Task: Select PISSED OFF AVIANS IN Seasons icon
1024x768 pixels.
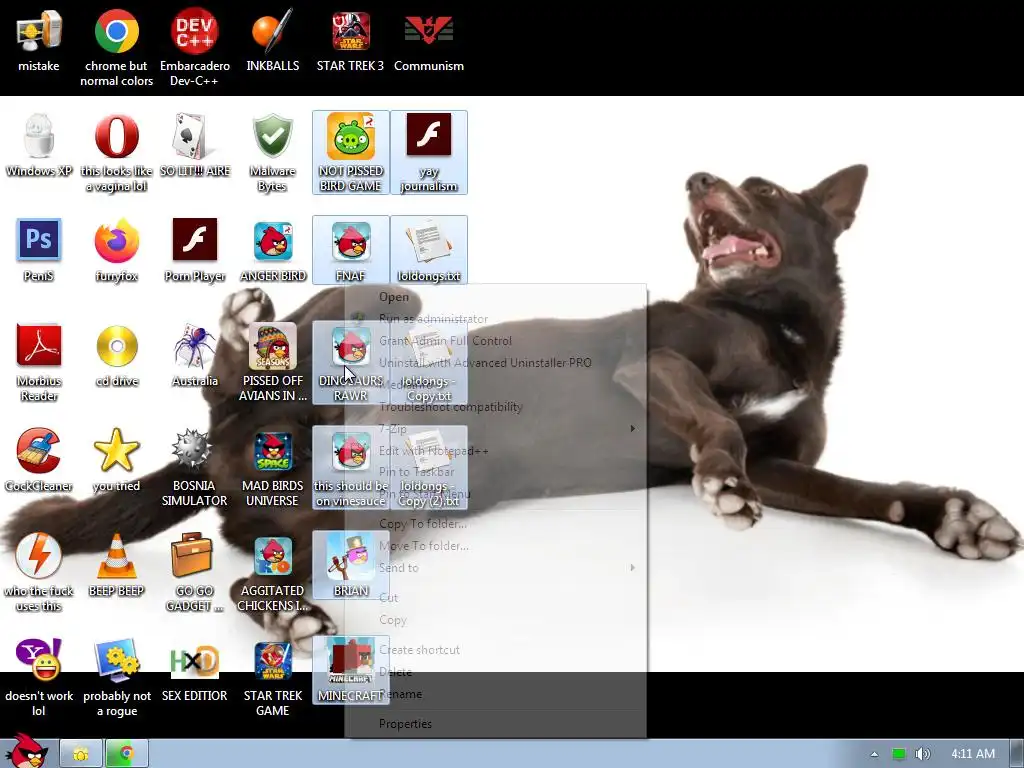Action: tap(272, 362)
